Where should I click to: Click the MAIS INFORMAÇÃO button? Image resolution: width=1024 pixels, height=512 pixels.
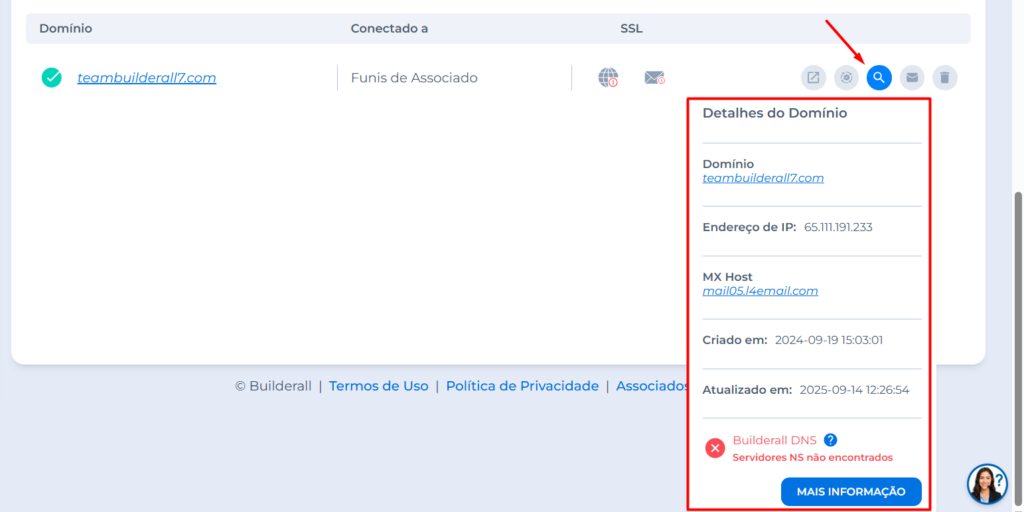coord(850,491)
